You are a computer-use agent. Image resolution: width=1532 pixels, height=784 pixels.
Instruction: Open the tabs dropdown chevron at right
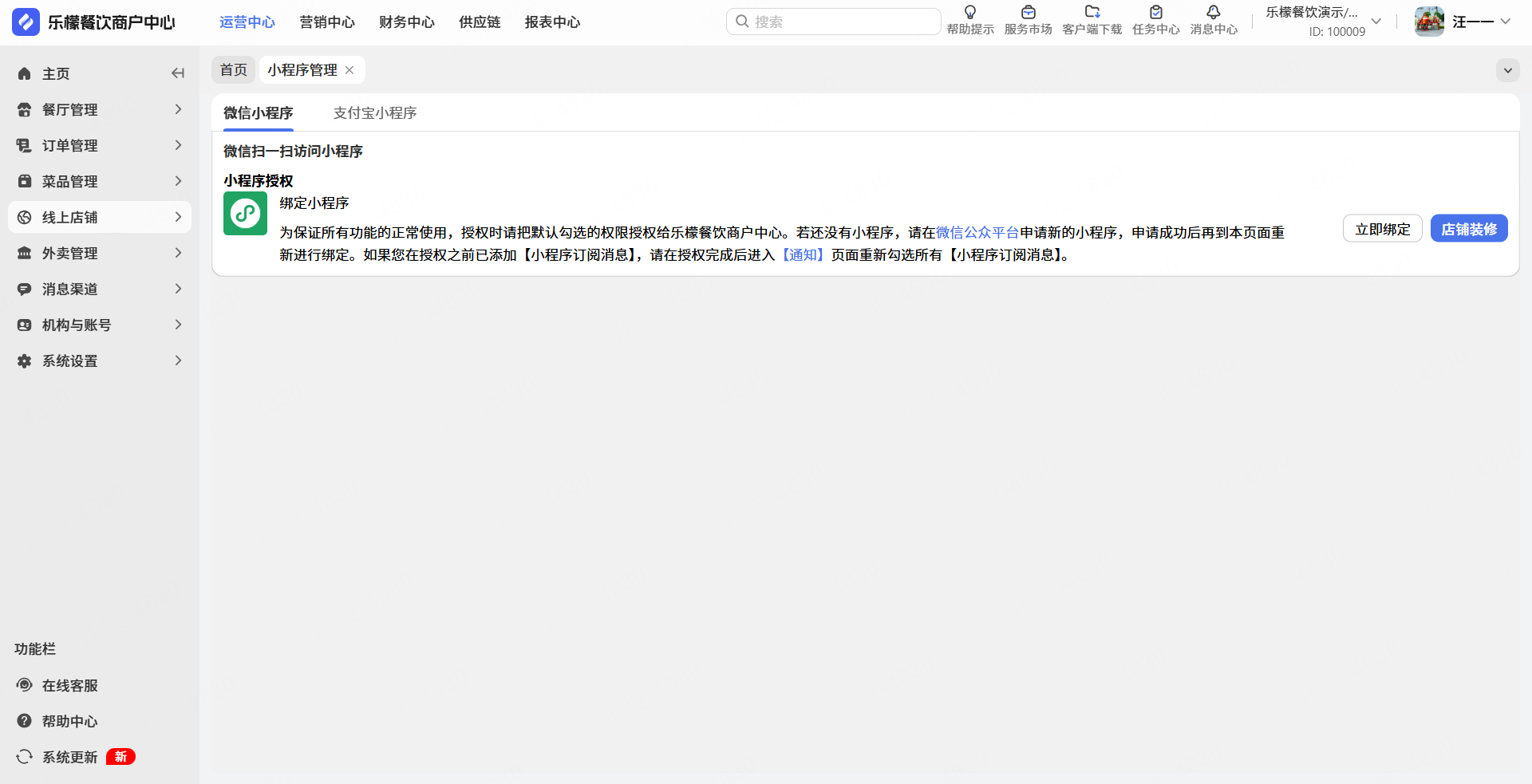point(1507,70)
